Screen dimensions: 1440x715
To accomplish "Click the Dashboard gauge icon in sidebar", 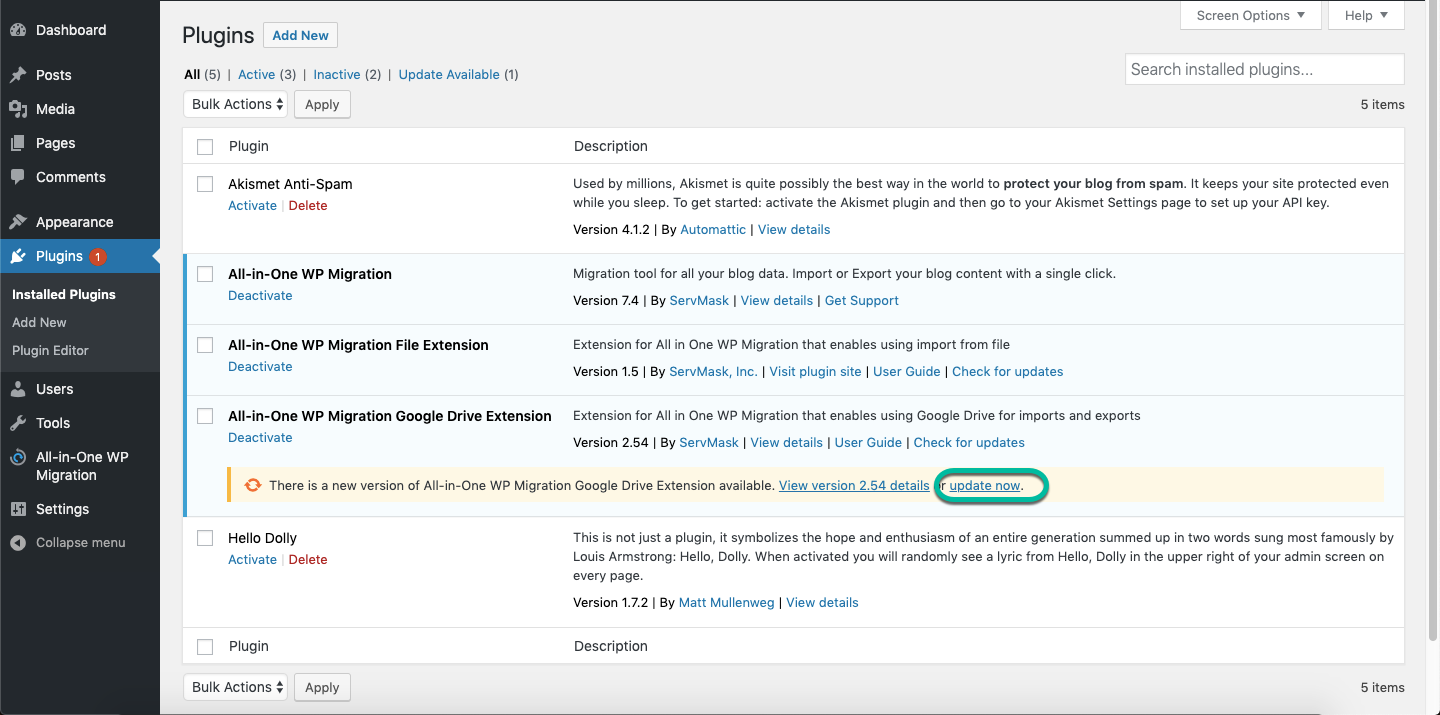I will point(18,30).
